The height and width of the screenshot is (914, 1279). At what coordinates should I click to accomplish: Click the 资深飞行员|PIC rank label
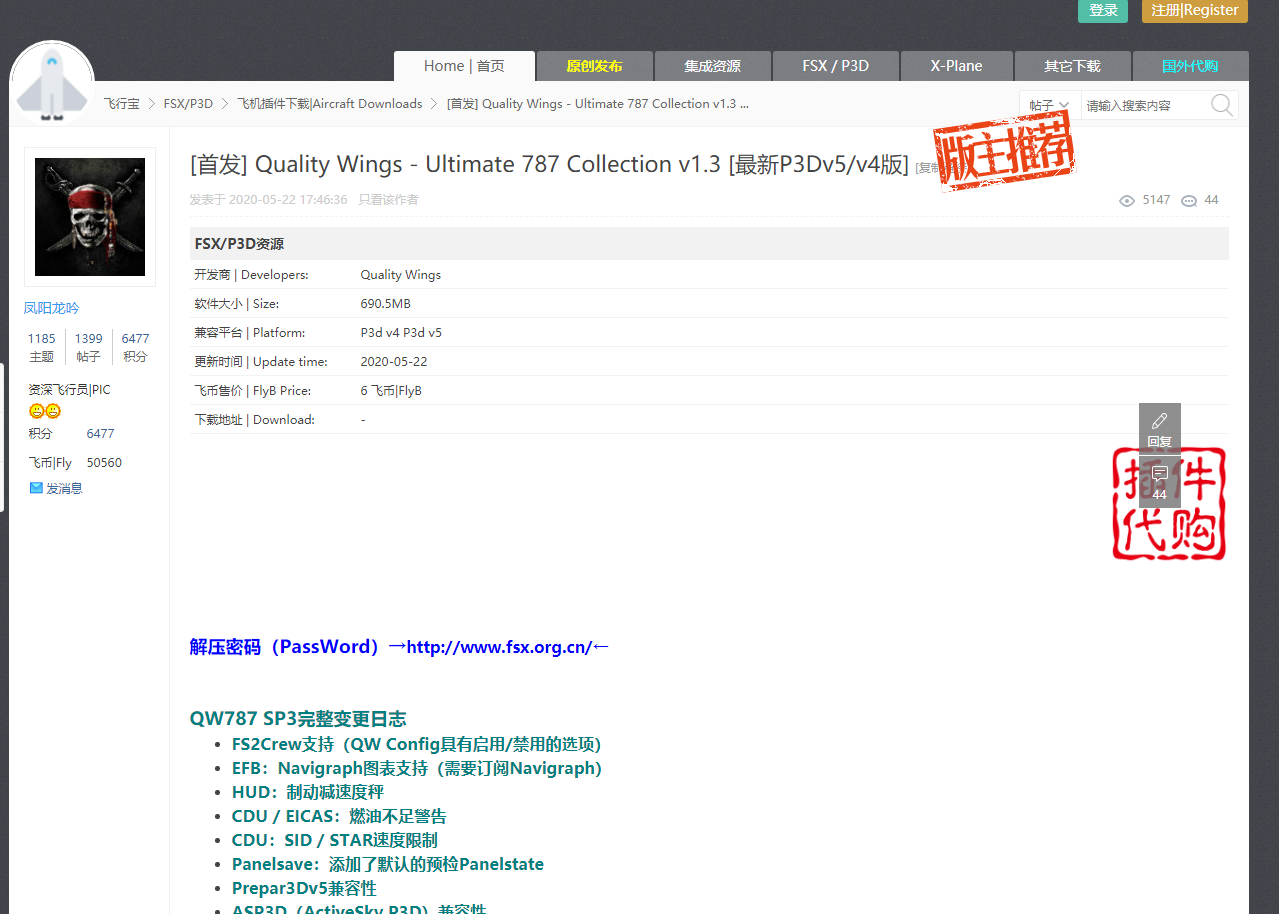(69, 390)
